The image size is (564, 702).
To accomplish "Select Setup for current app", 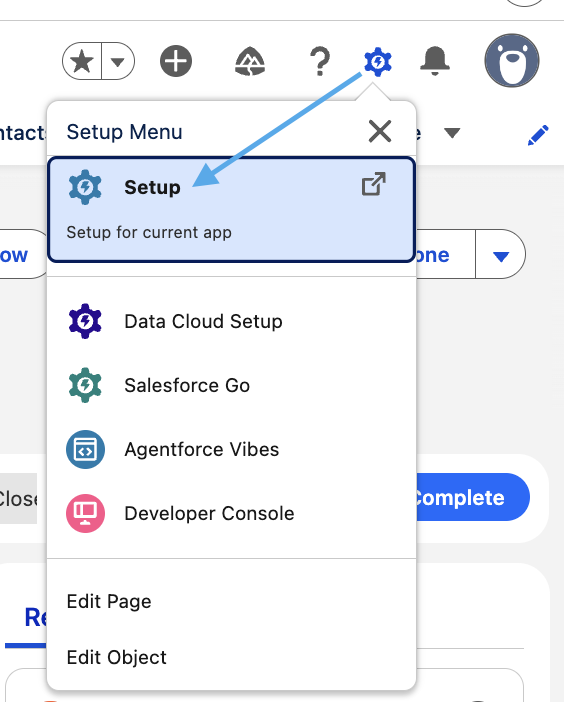I will [x=231, y=209].
